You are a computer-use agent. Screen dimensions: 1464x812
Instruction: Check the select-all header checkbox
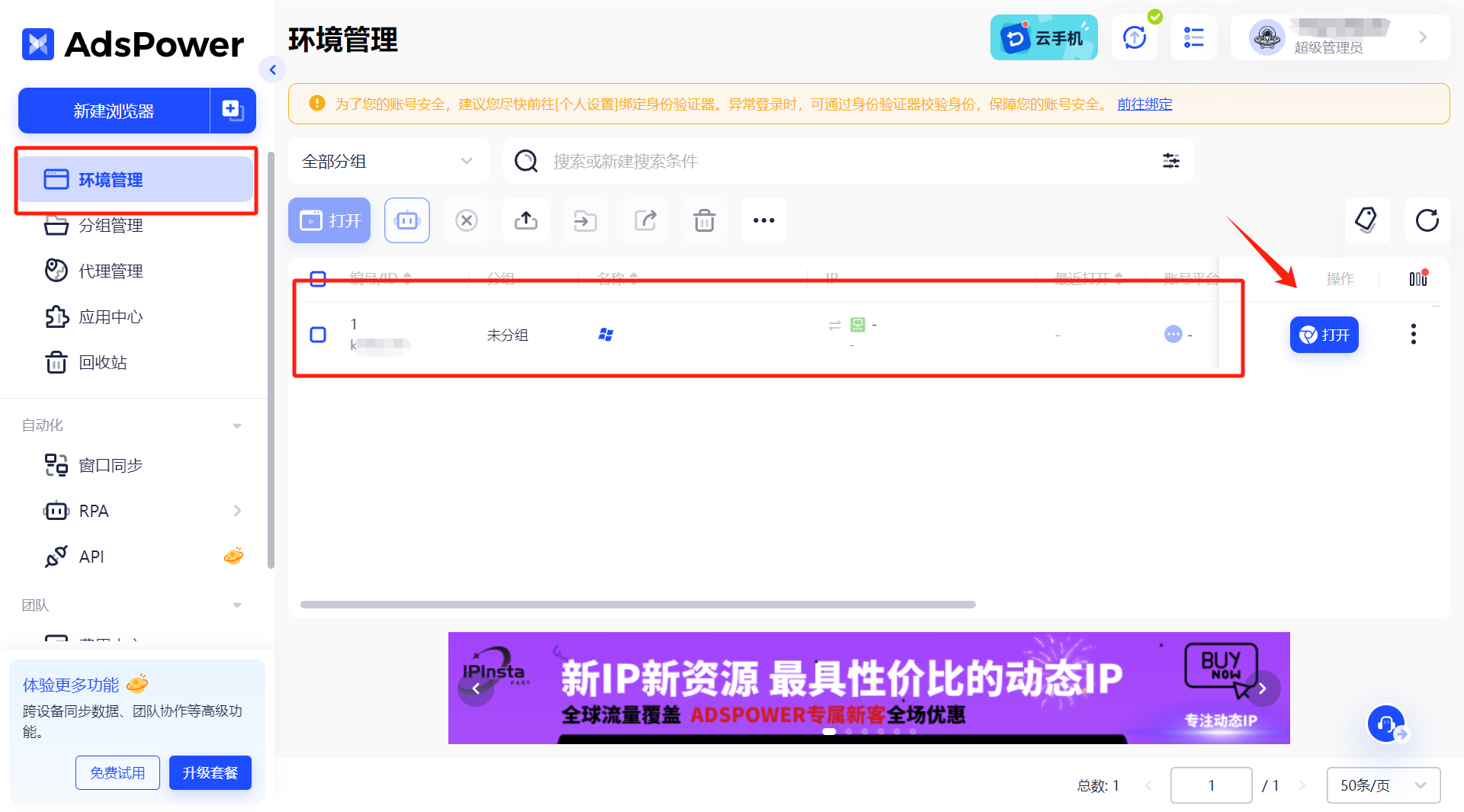(x=318, y=279)
